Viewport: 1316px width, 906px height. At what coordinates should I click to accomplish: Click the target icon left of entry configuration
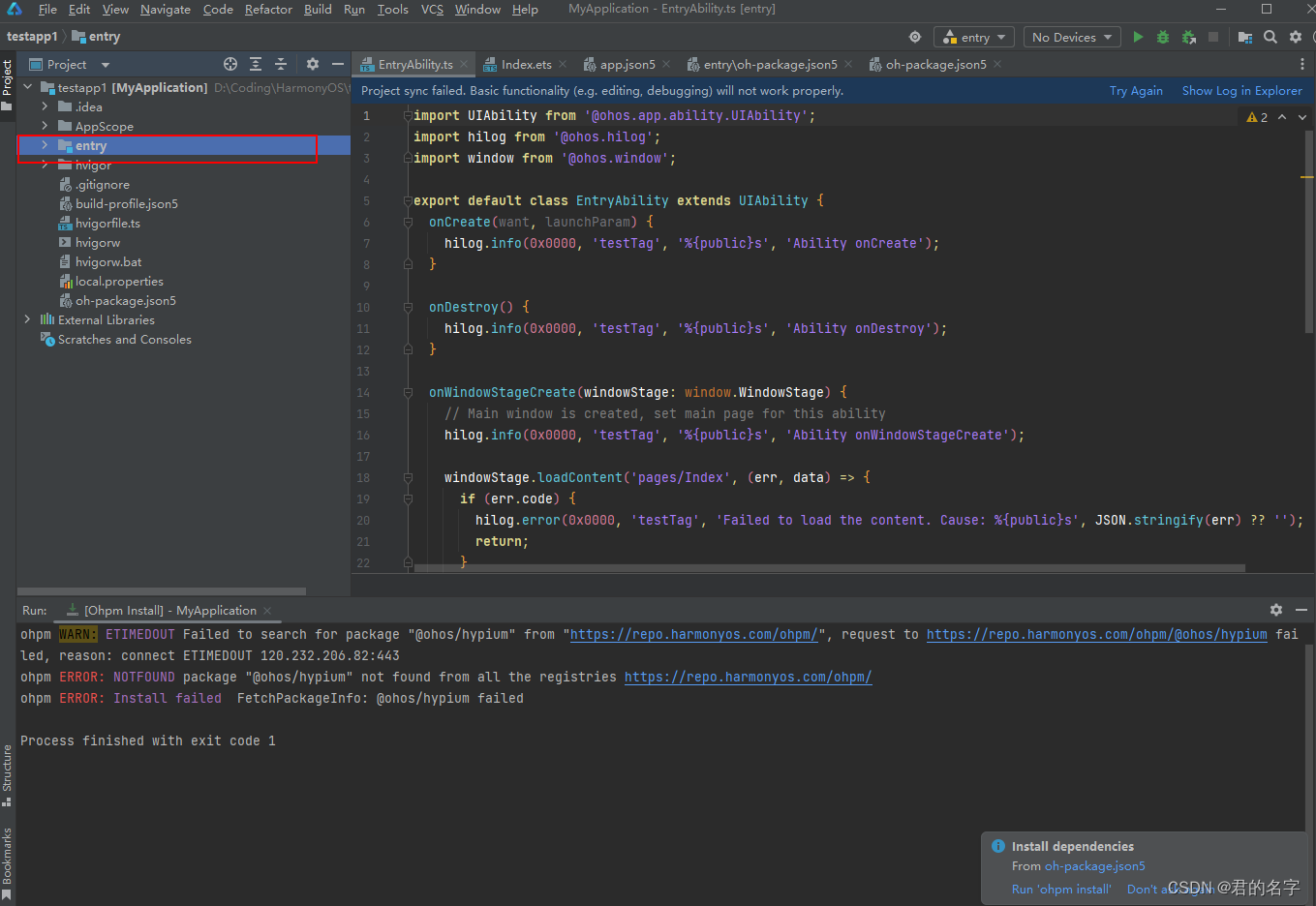[915, 37]
